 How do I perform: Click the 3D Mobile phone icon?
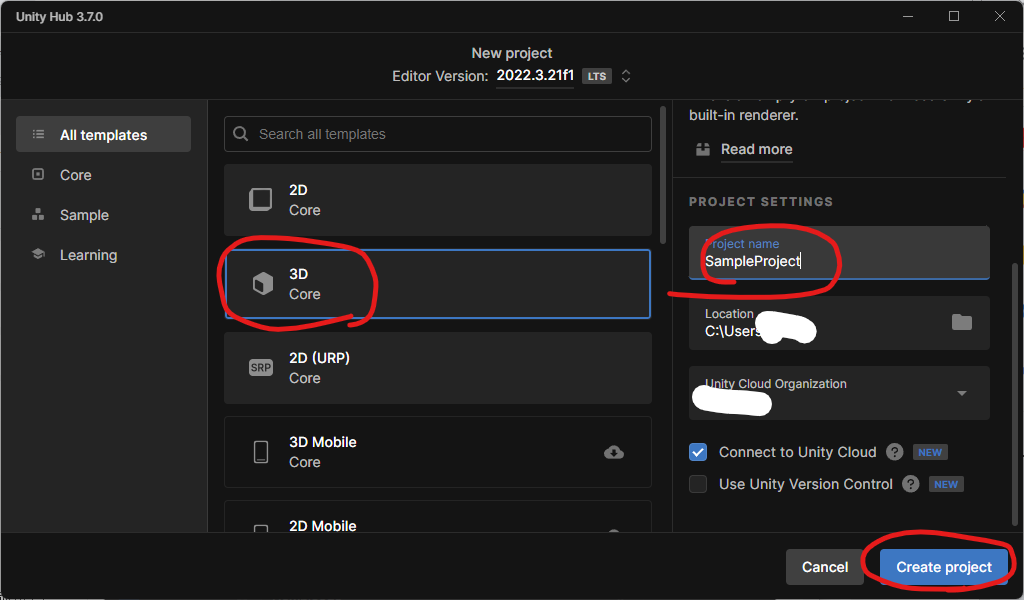coord(261,452)
